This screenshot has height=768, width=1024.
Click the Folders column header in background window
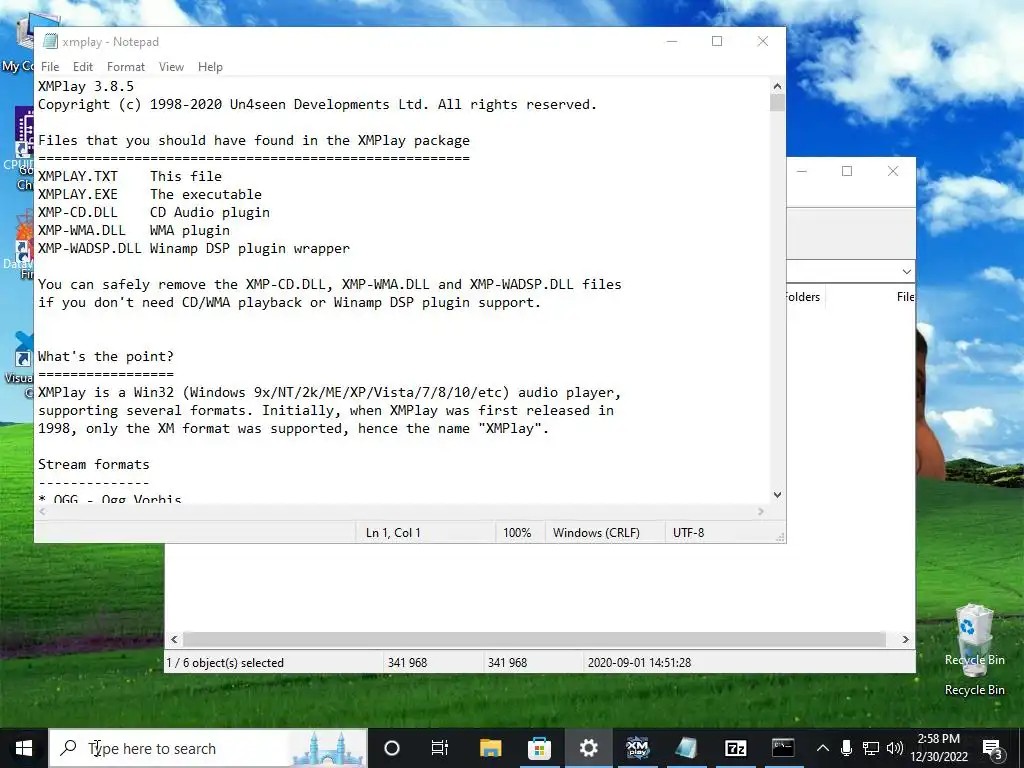(x=803, y=297)
